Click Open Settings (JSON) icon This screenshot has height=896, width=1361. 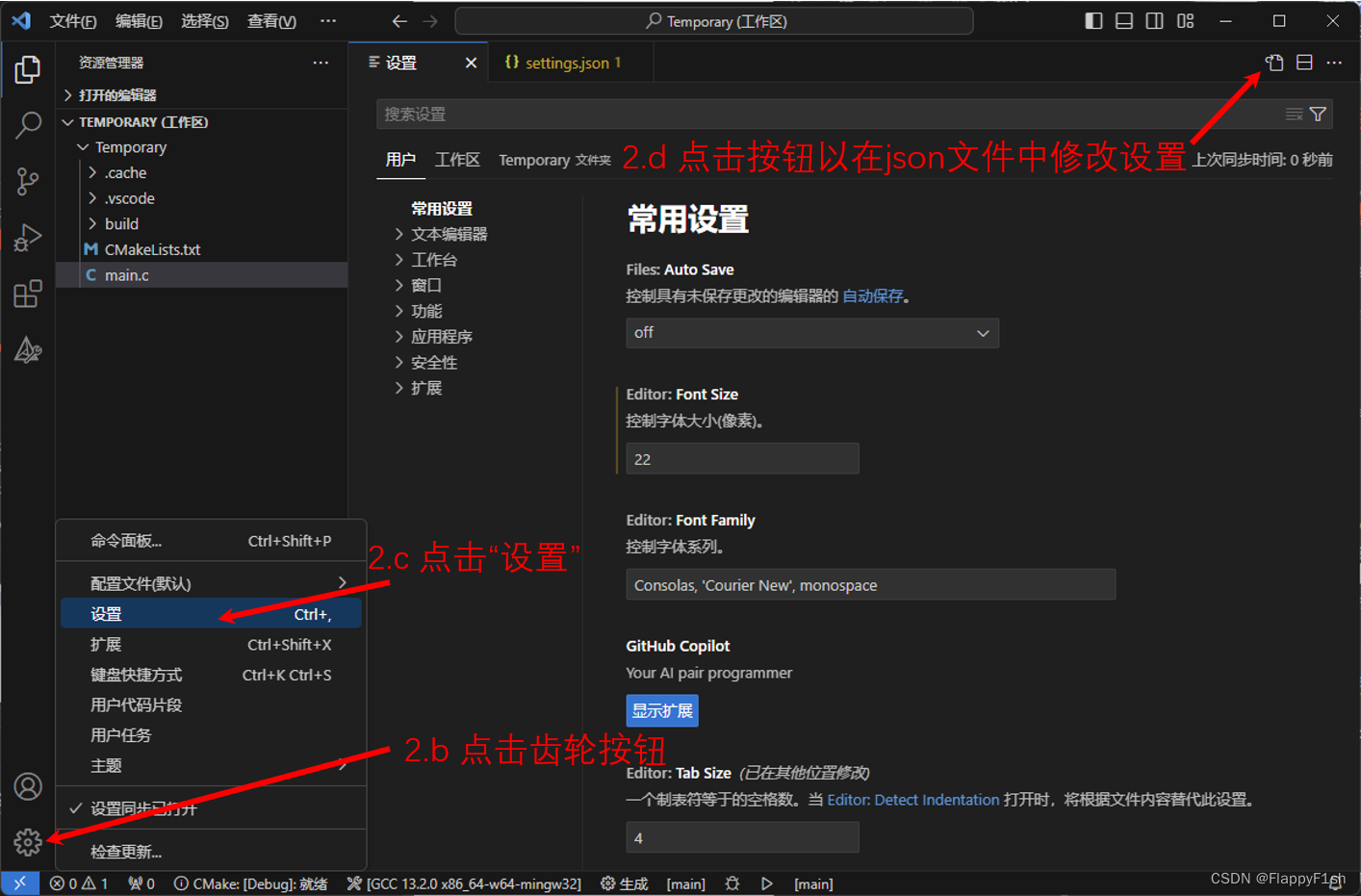pyautogui.click(x=1274, y=63)
